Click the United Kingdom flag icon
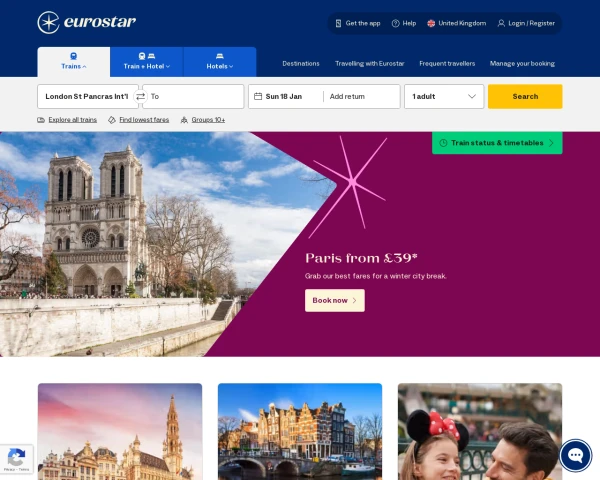 (431, 23)
